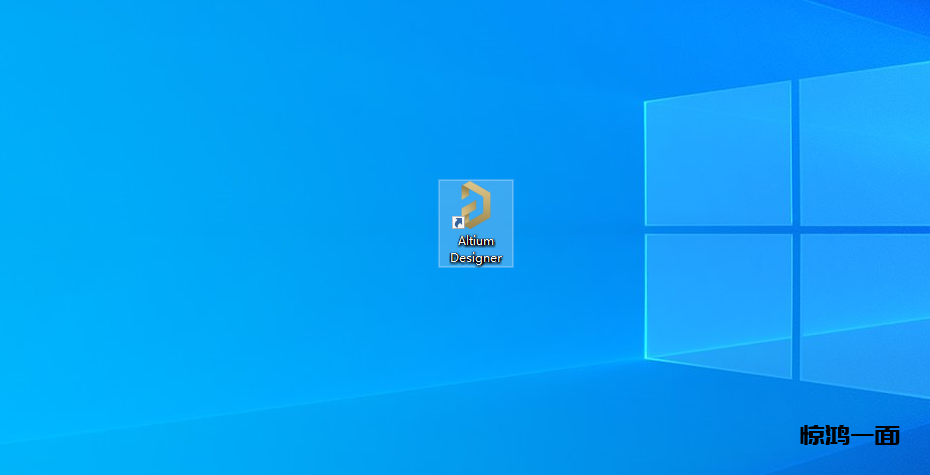This screenshot has width=930, height=475.
Task: Click the 一 character in the watermark
Action: click(x=862, y=435)
